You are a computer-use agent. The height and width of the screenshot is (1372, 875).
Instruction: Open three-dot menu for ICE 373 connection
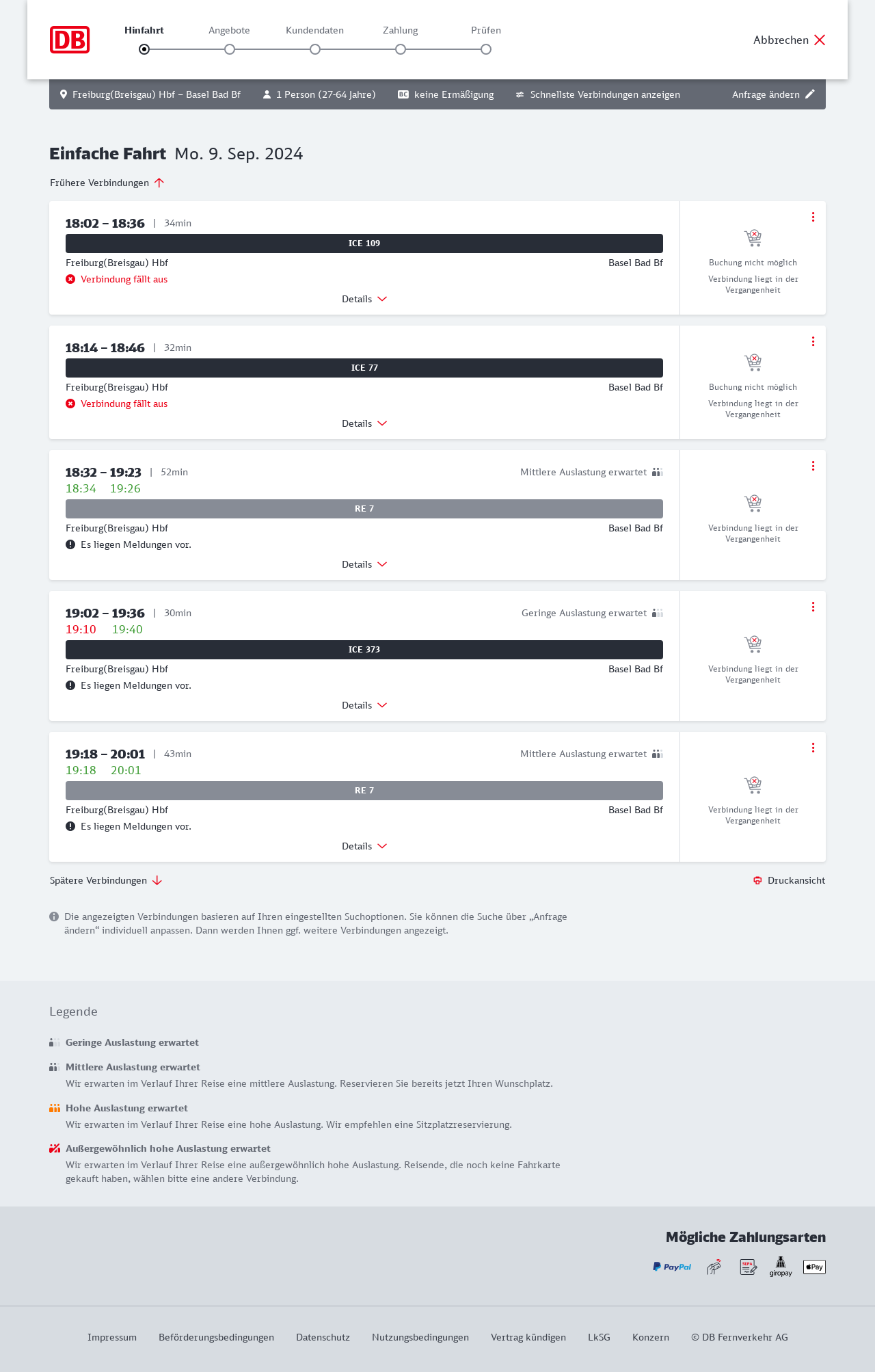click(x=813, y=607)
